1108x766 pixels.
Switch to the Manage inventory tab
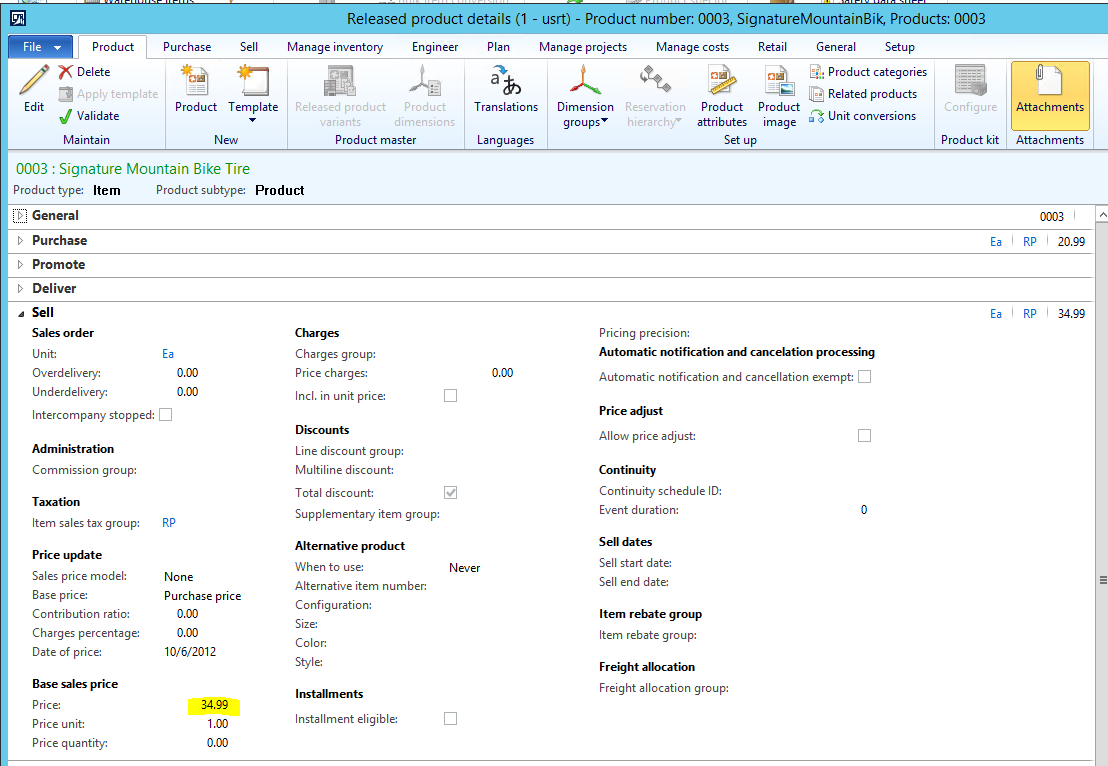[334, 47]
